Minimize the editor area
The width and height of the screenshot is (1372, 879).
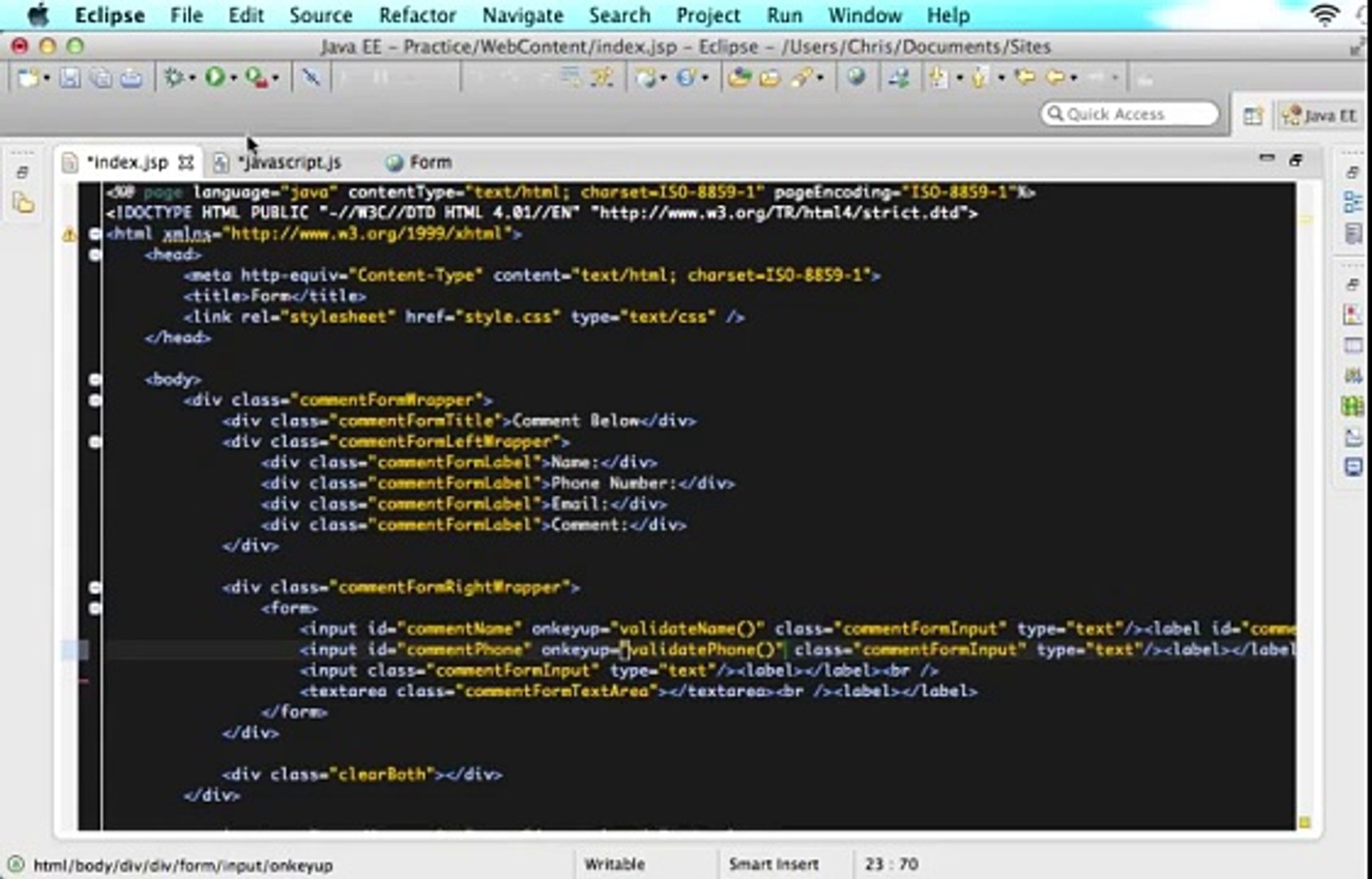tap(1267, 158)
